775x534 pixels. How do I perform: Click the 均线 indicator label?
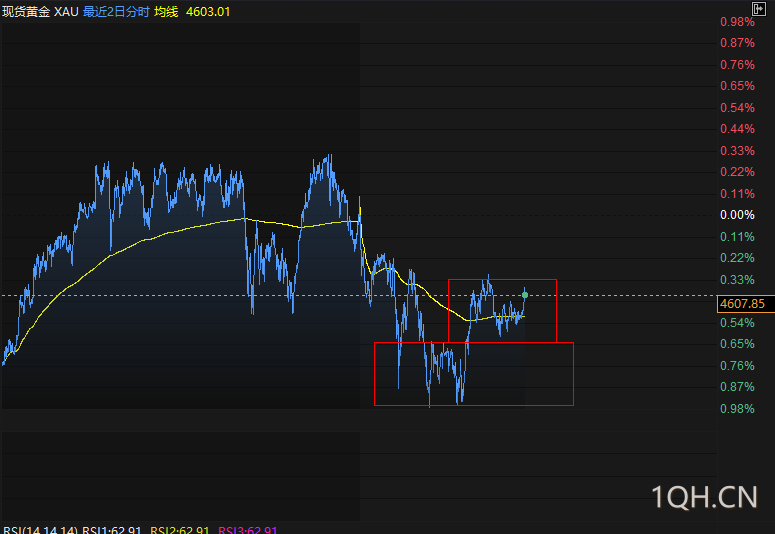[166, 12]
